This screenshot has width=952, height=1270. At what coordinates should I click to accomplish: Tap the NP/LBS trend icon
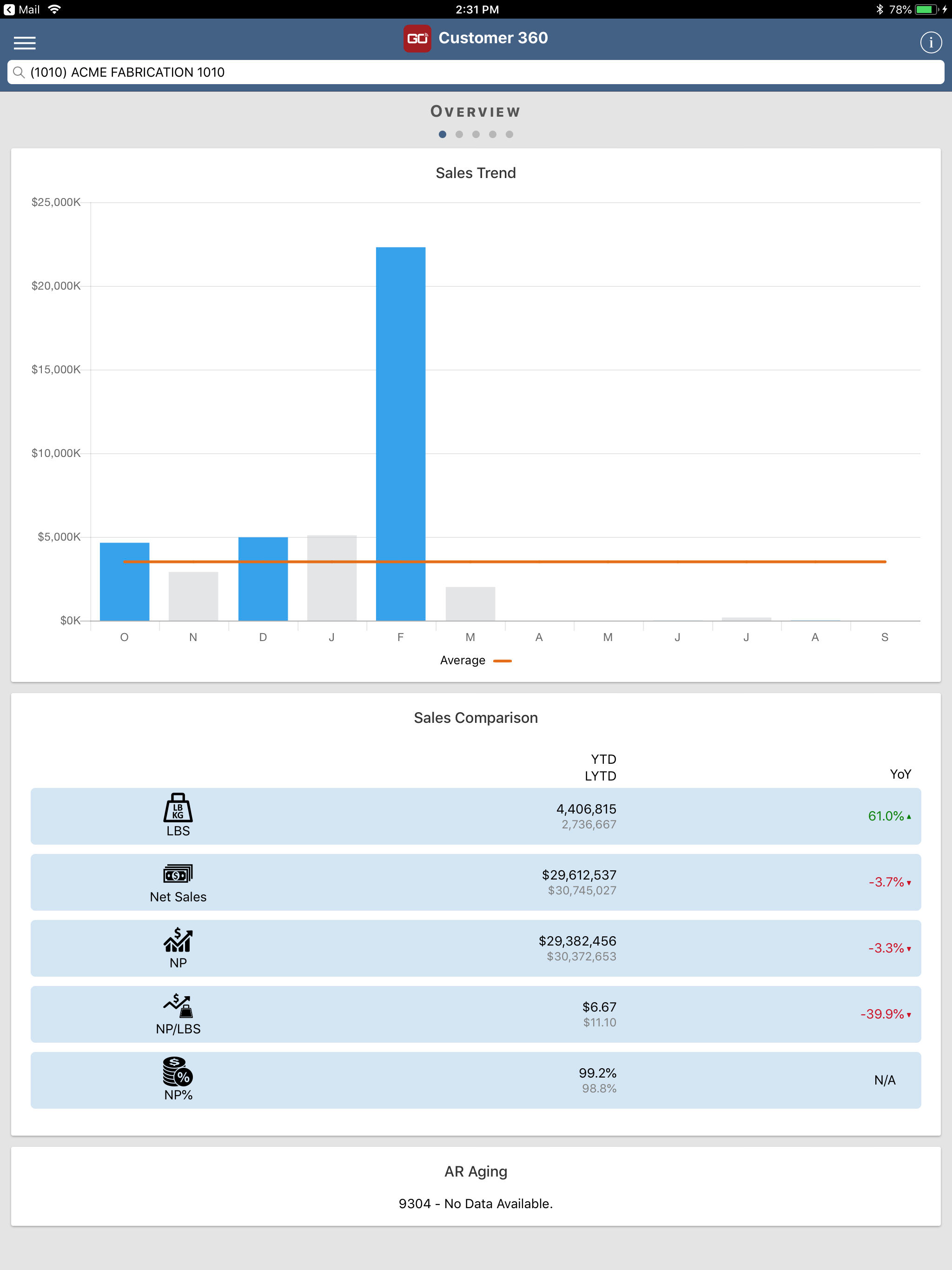click(178, 1005)
